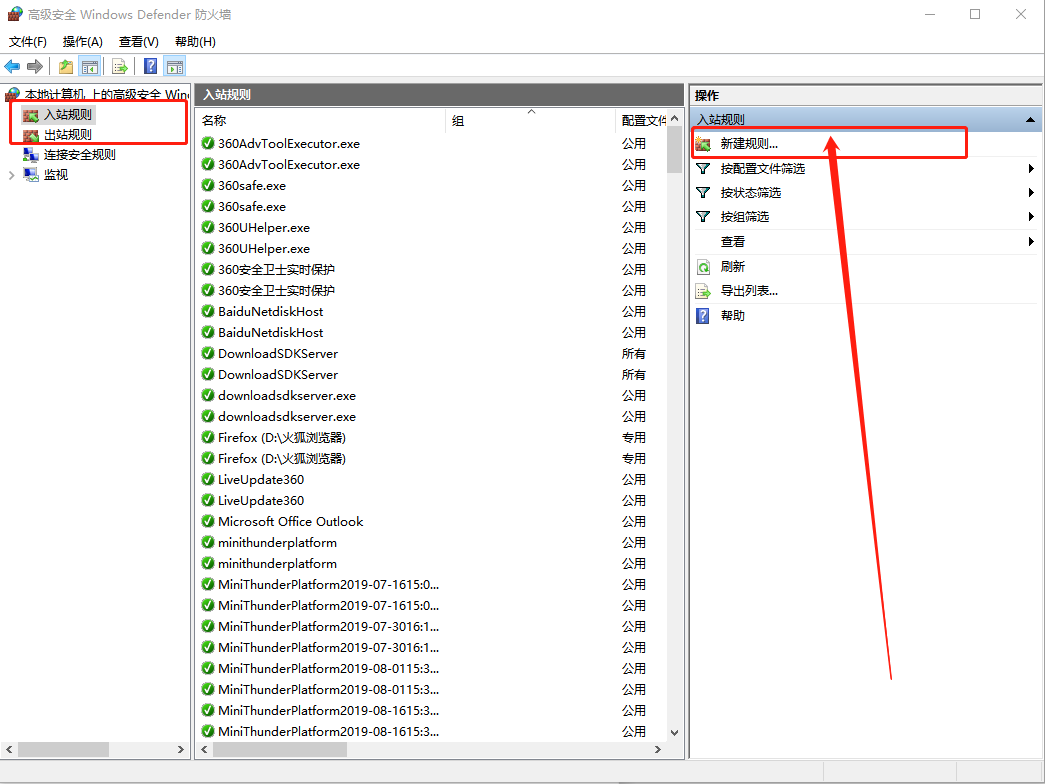The width and height of the screenshot is (1045, 784).
Task: Toggle the action pane show/hide toolbar icon
Action: [176, 66]
